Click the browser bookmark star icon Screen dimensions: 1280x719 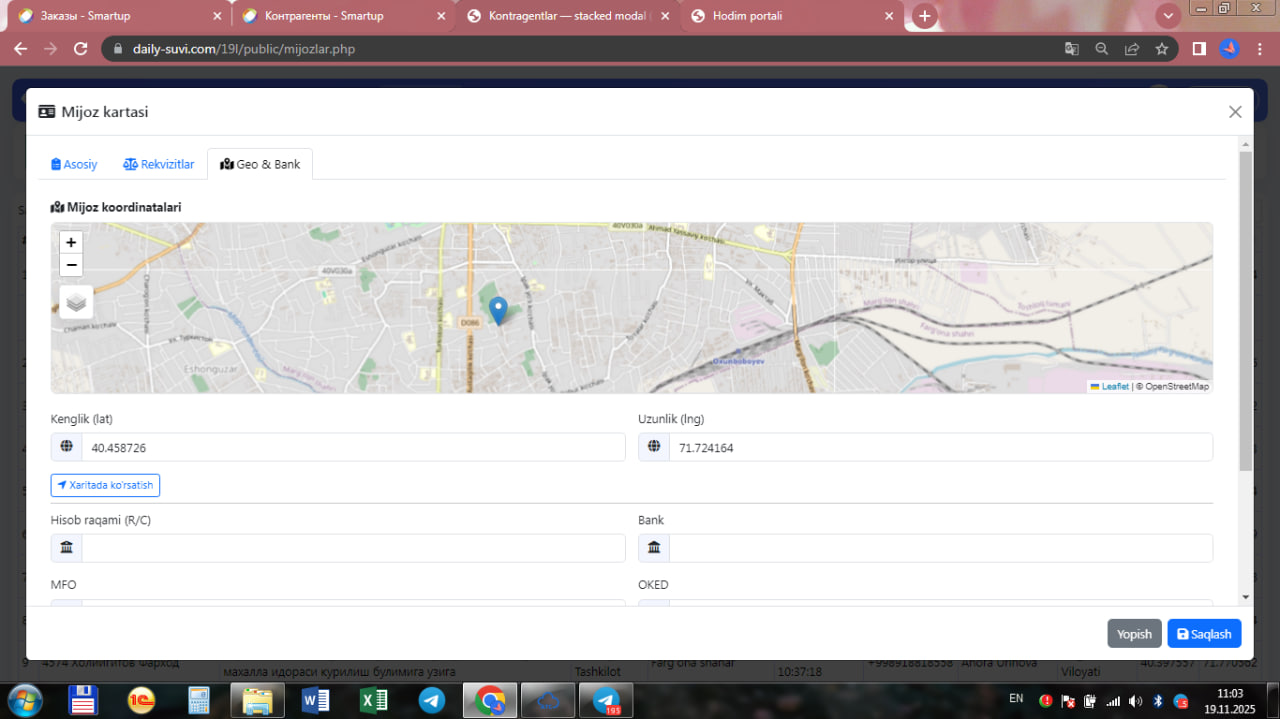point(1162,48)
